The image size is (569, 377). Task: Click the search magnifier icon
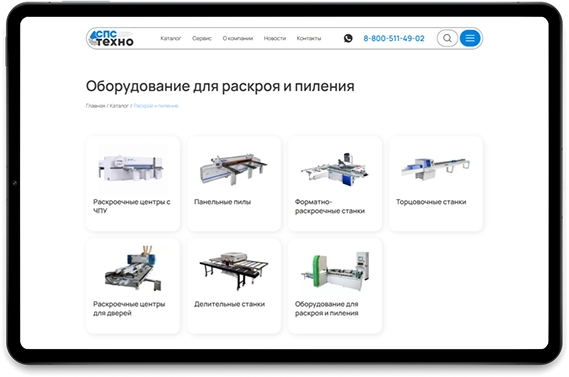pyautogui.click(x=447, y=38)
